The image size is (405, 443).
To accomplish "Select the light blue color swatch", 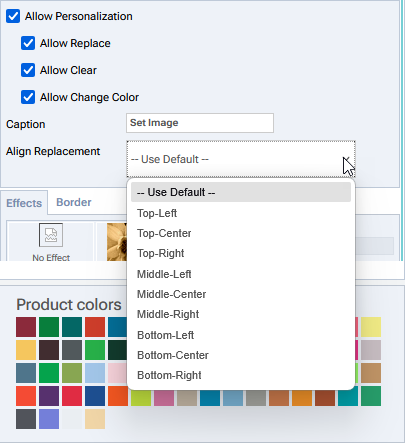I will click(95, 373).
